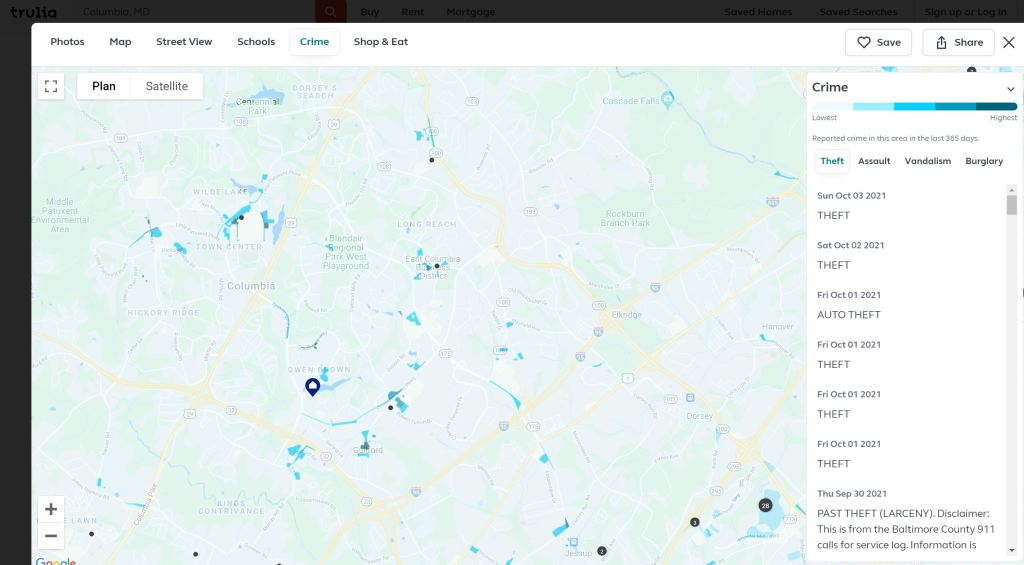Open the Street View tab
Image resolution: width=1024 pixels, height=565 pixels.
[184, 42]
